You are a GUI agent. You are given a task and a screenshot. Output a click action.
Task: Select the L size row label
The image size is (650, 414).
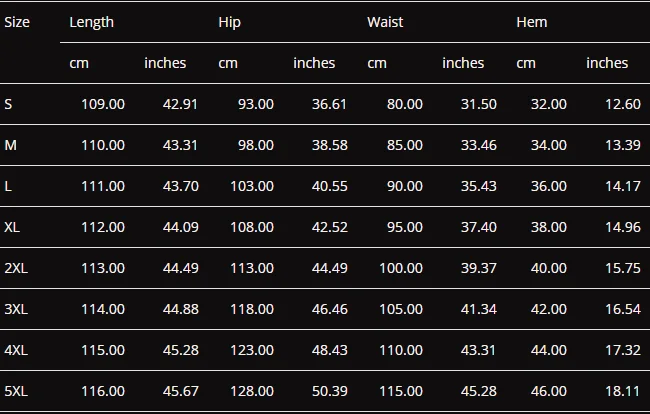[x=8, y=186]
